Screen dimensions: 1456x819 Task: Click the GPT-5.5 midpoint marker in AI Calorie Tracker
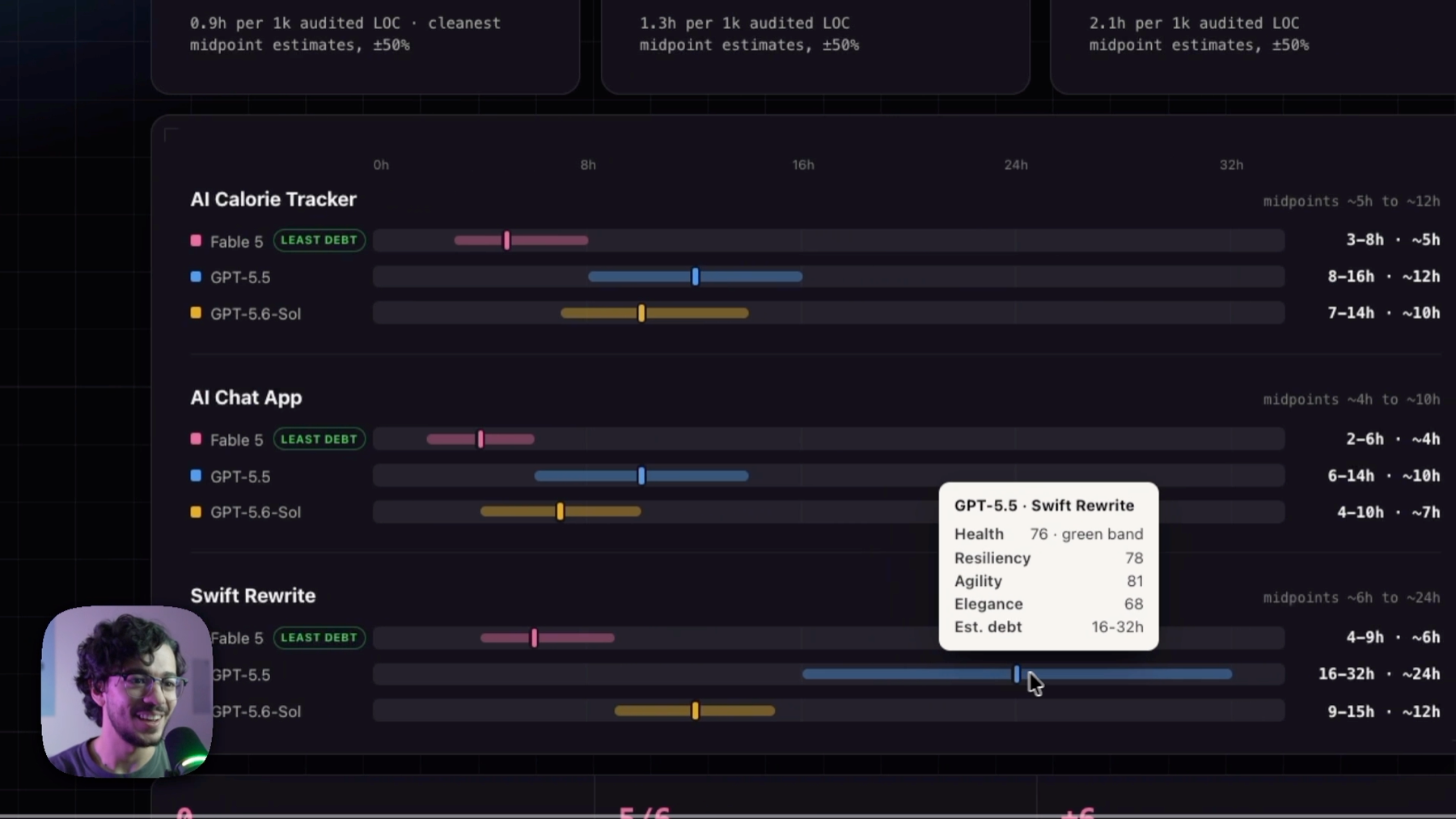(x=696, y=277)
